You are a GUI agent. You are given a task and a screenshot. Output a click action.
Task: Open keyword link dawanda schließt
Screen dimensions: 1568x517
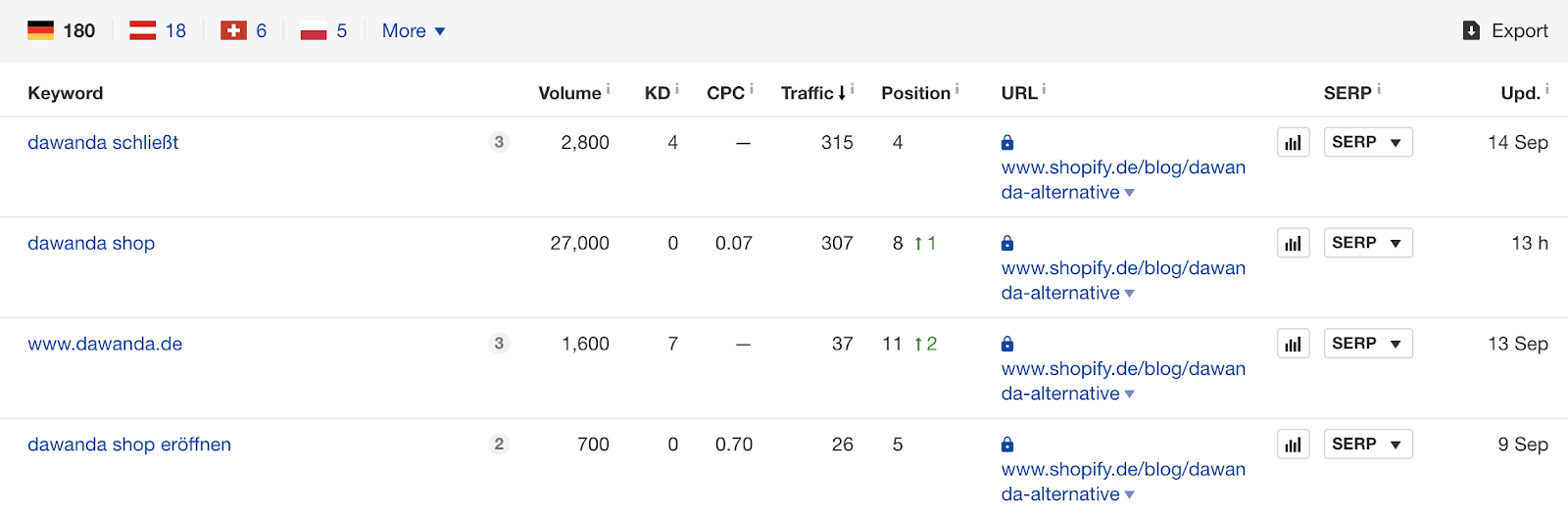click(103, 143)
